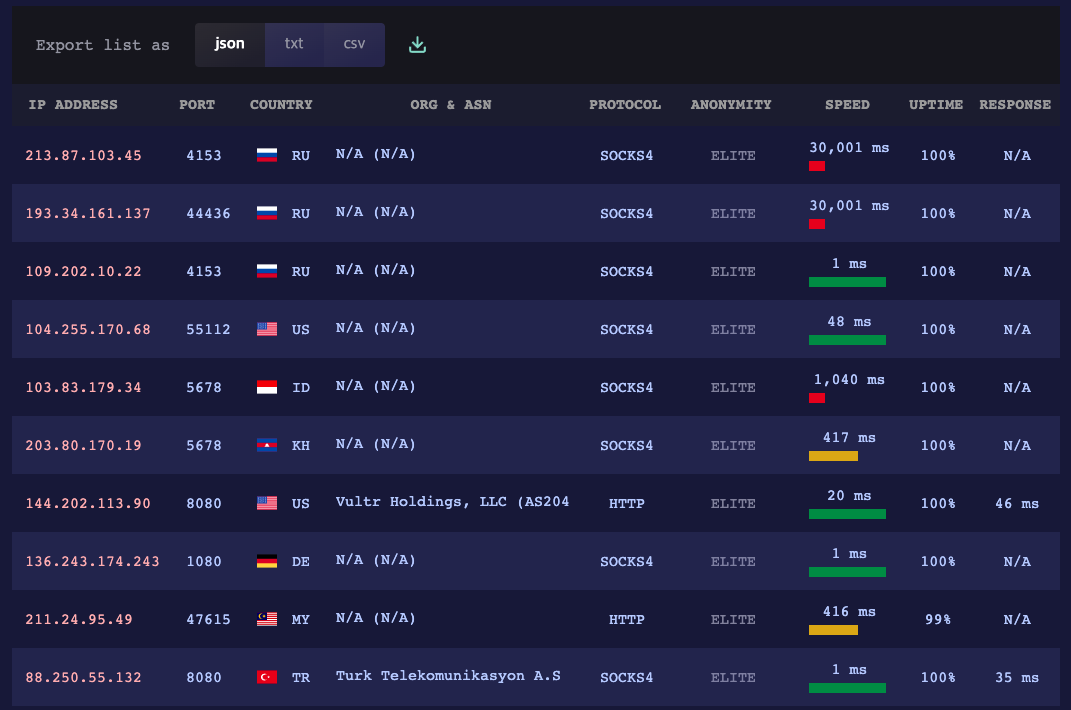This screenshot has height=710, width=1071.
Task: Click TR country code
Action: pos(301,677)
